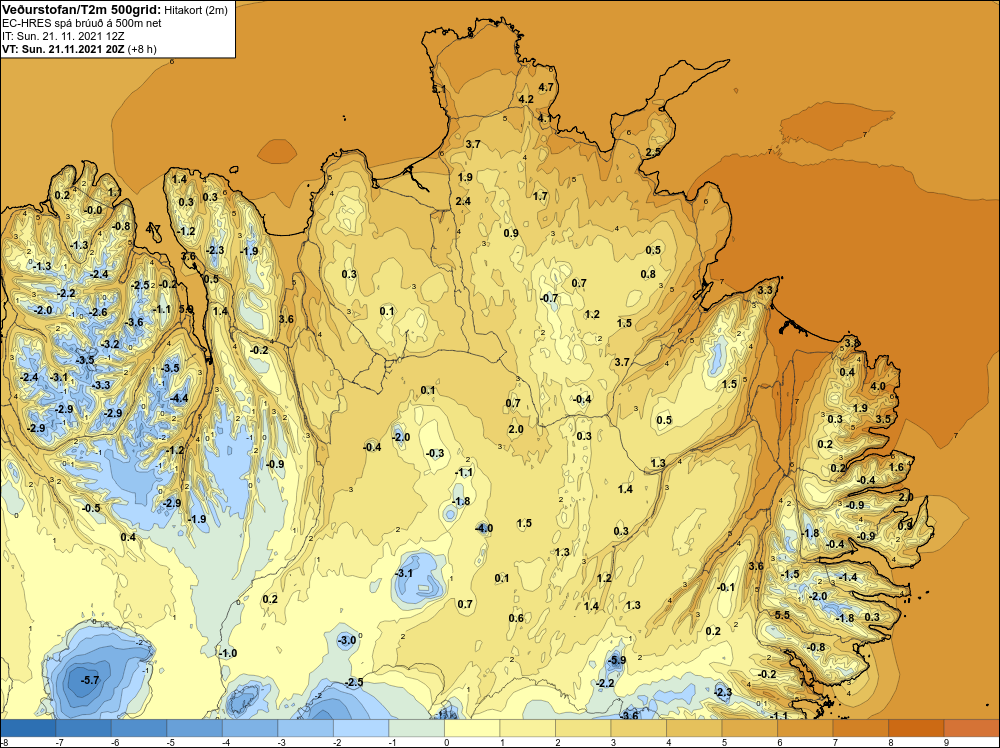Viewport: 1000px width, 748px height.
Task: Select the '4.1' temperature value
Action: coord(545,118)
